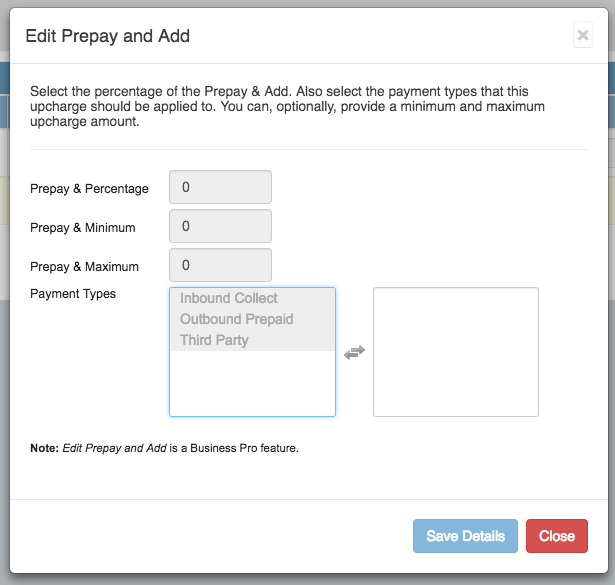Select Outbound Prepaid in the list

point(237,319)
